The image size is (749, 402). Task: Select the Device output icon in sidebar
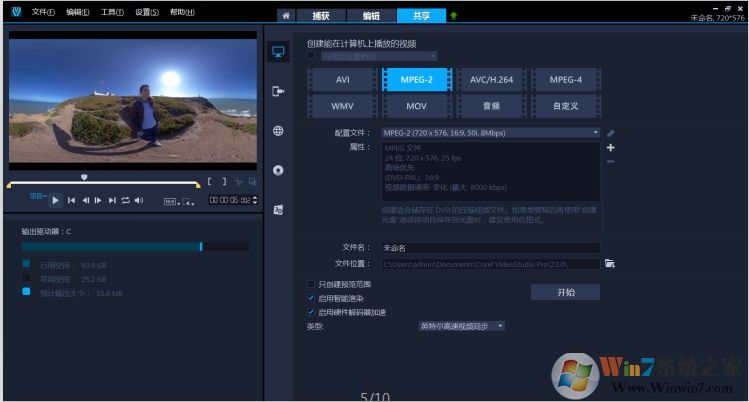[278, 91]
